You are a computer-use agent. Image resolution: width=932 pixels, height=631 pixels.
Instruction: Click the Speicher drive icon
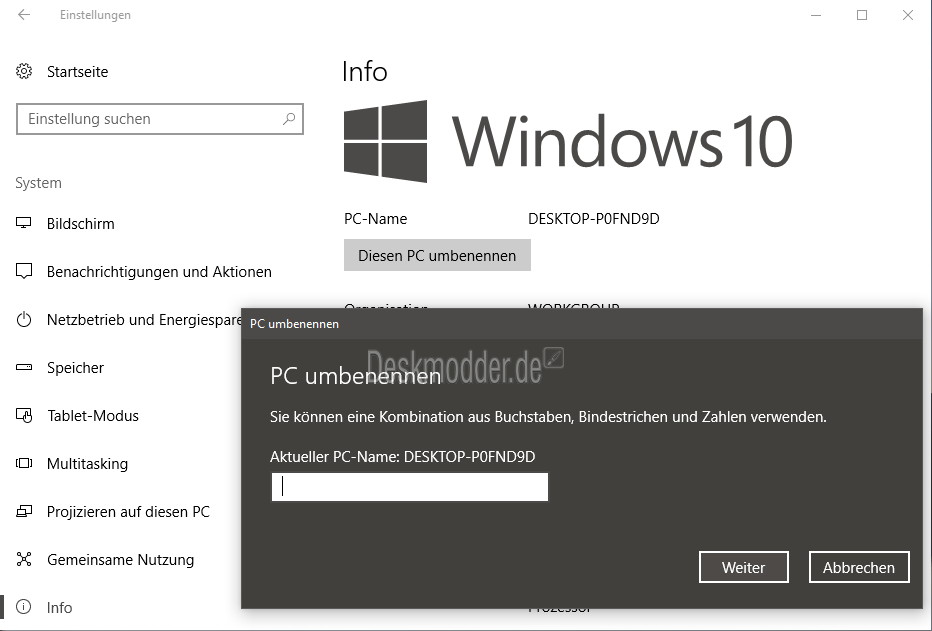(x=24, y=367)
